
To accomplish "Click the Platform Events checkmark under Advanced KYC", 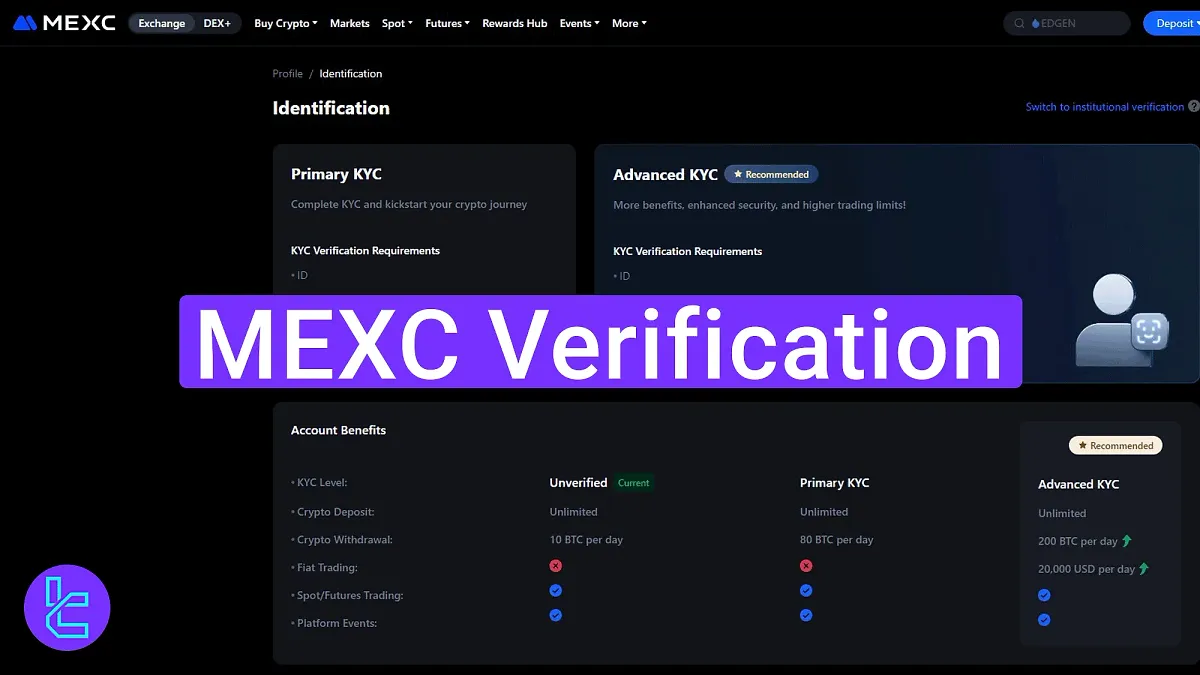I will pyautogui.click(x=1044, y=619).
